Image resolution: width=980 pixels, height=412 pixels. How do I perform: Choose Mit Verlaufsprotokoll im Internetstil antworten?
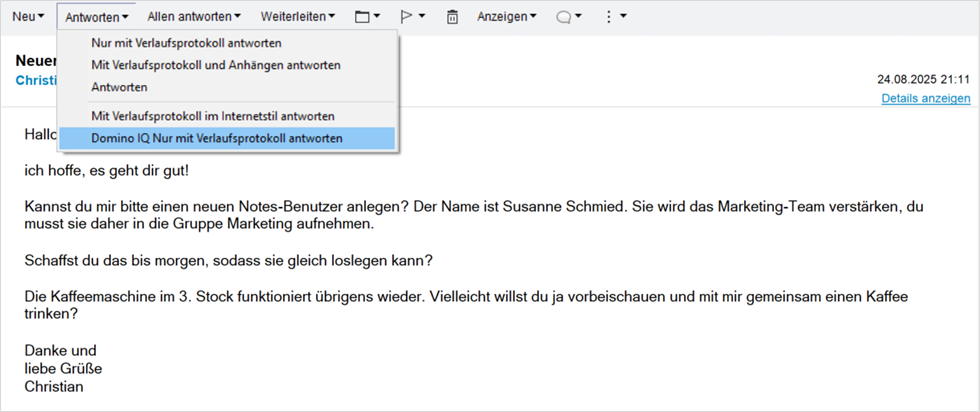[x=213, y=116]
